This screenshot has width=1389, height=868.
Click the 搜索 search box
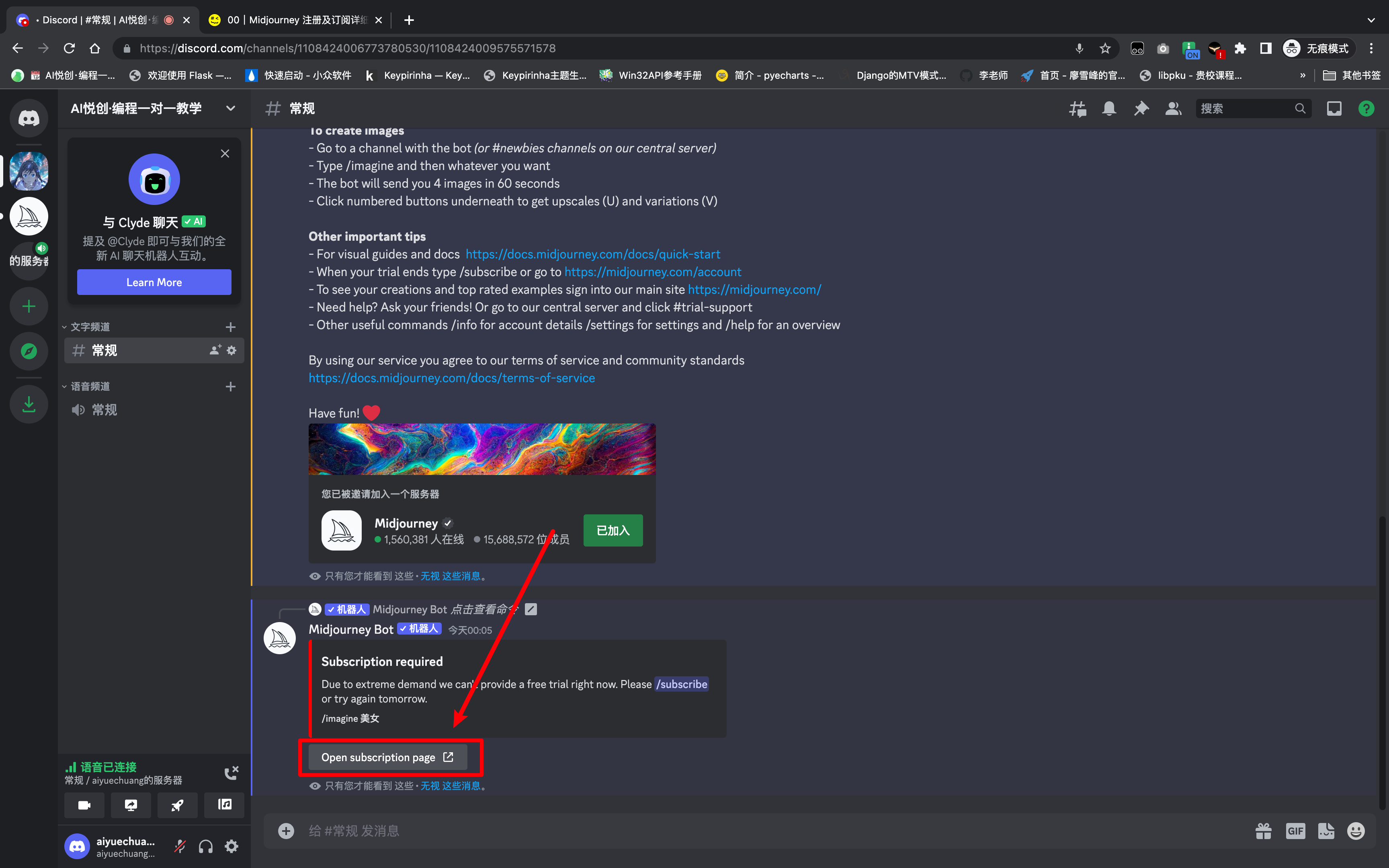pyautogui.click(x=1253, y=108)
